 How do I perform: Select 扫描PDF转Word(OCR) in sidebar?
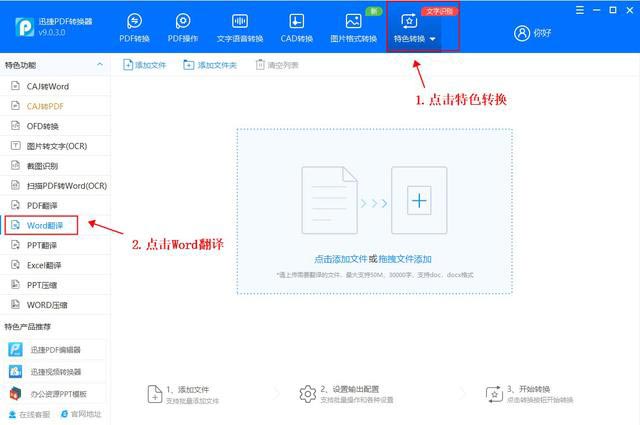[x=55, y=186]
